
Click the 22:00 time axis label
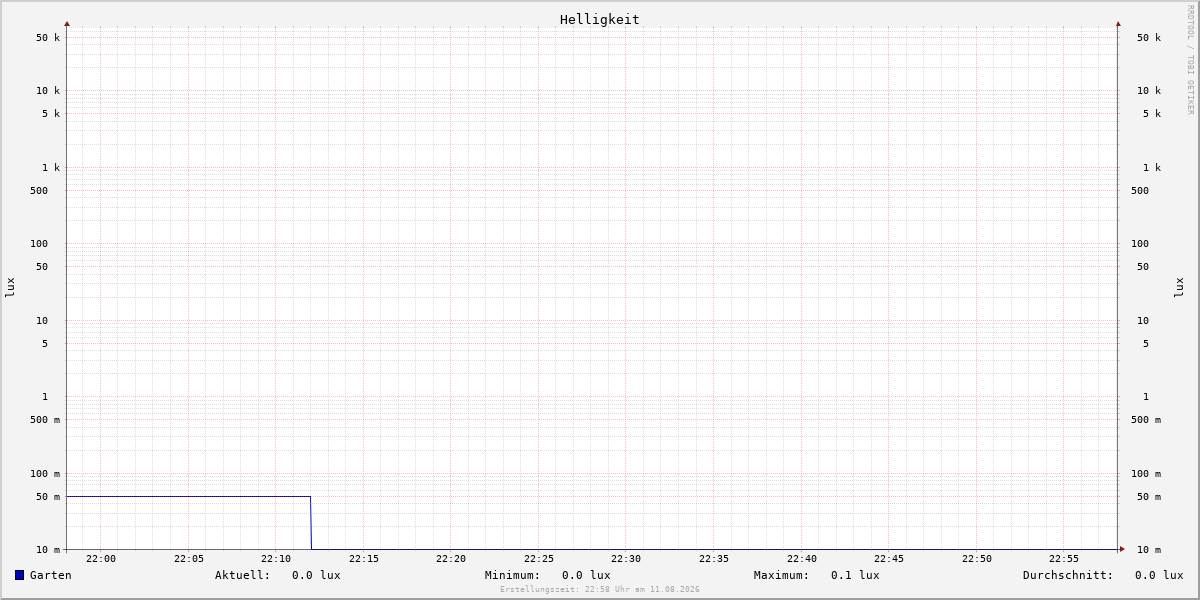click(x=101, y=559)
